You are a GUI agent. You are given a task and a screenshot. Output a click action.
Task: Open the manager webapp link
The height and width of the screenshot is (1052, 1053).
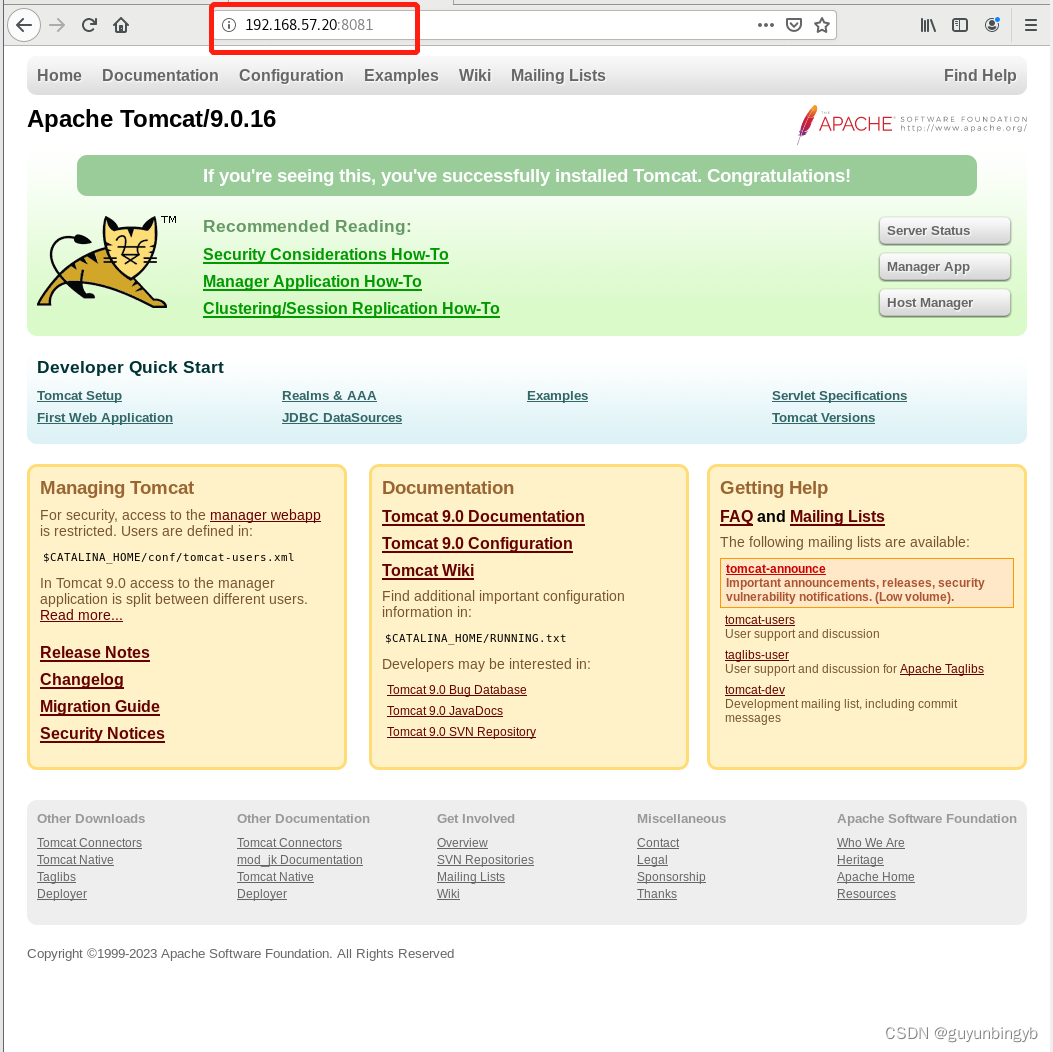pos(265,515)
